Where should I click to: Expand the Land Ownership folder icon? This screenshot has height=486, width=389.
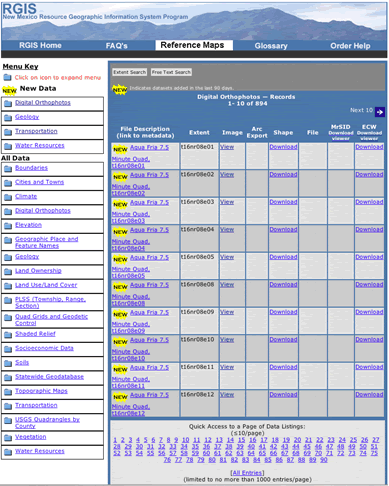click(x=8, y=271)
